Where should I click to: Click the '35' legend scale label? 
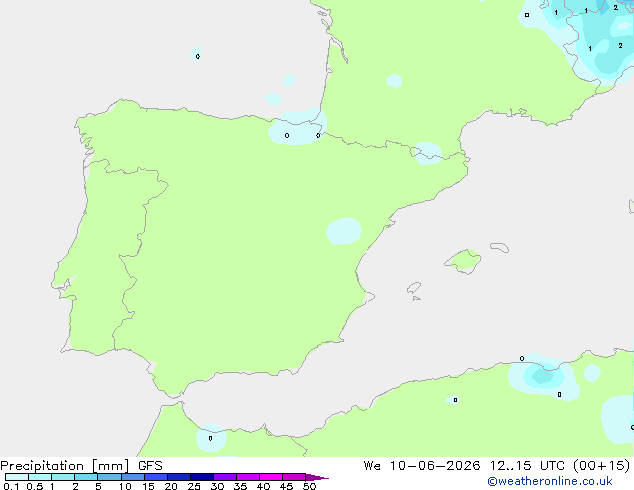(x=240, y=486)
